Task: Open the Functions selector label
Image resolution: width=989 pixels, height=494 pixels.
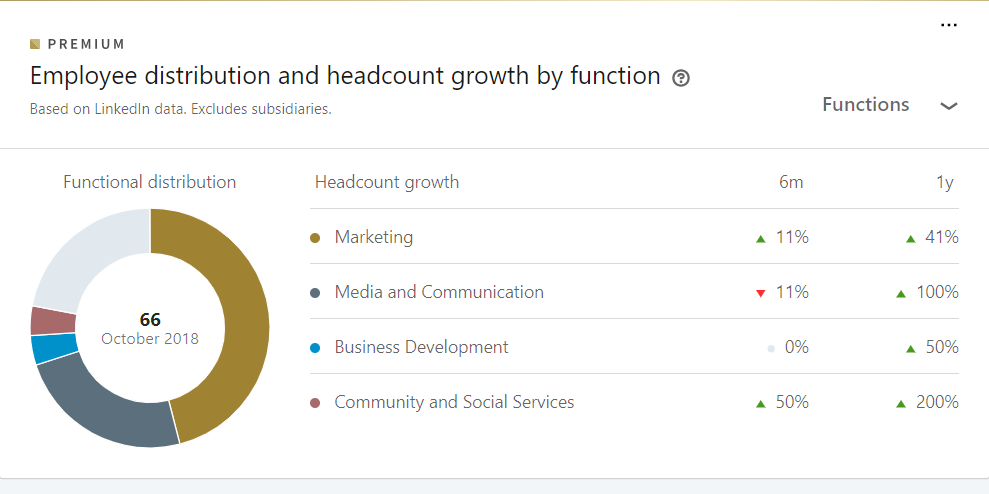Action: 865,104
